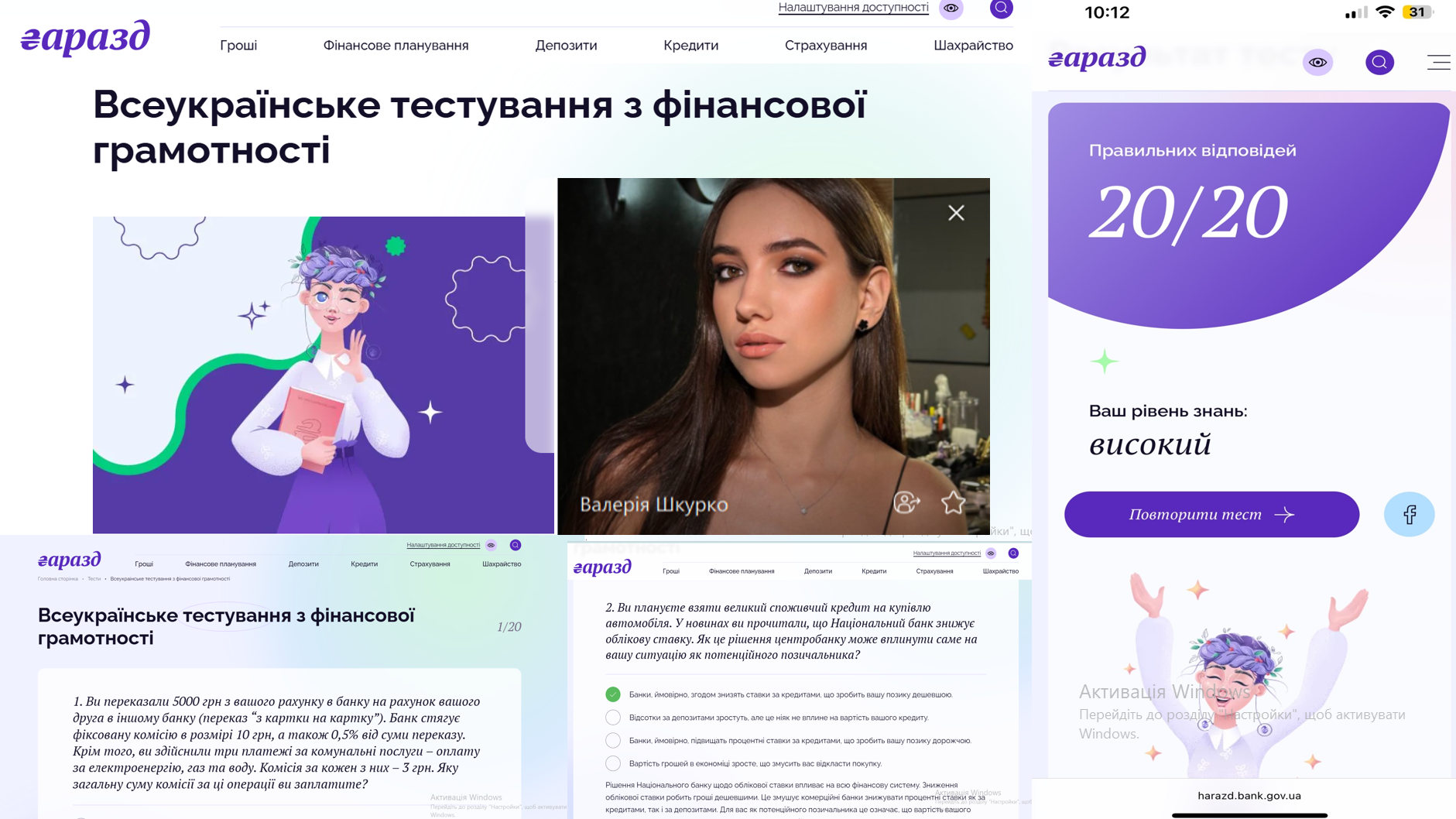Open the mobile hamburger menu

coord(1438,63)
